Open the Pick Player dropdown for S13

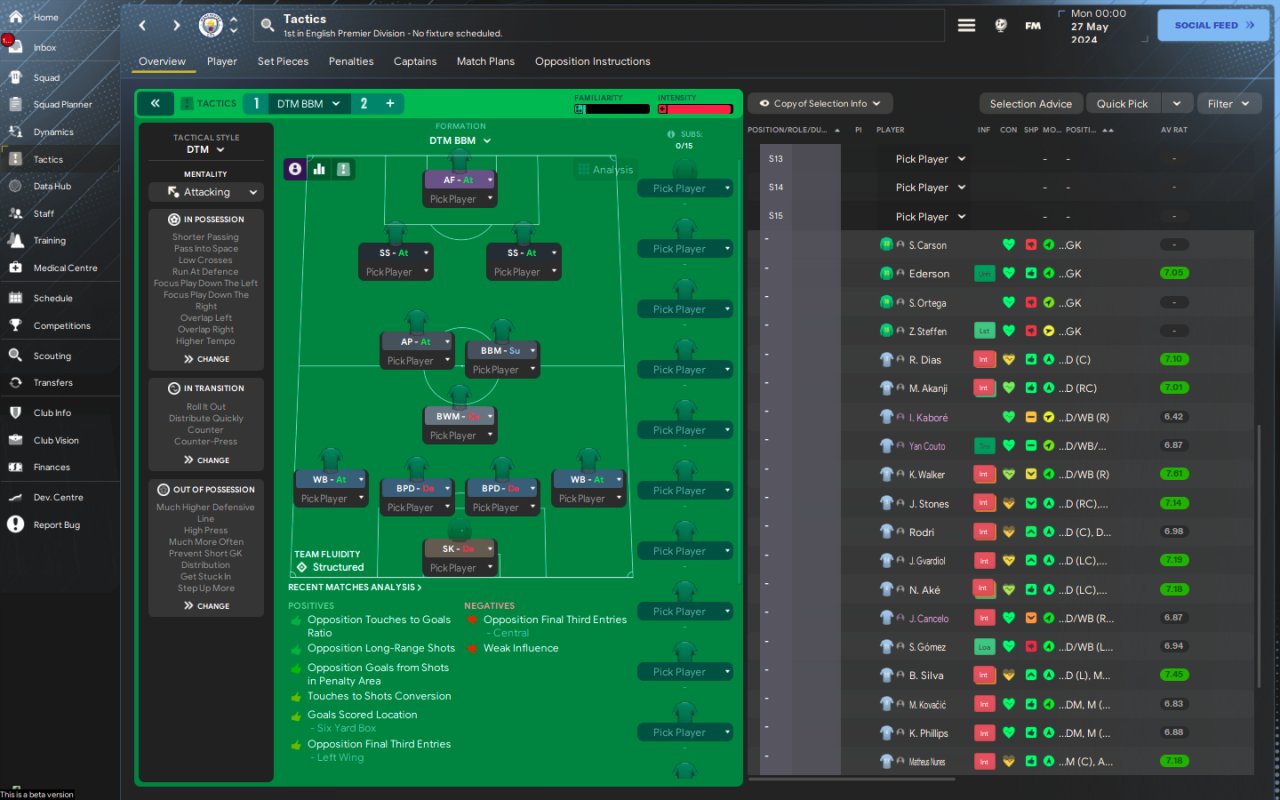tap(930, 159)
